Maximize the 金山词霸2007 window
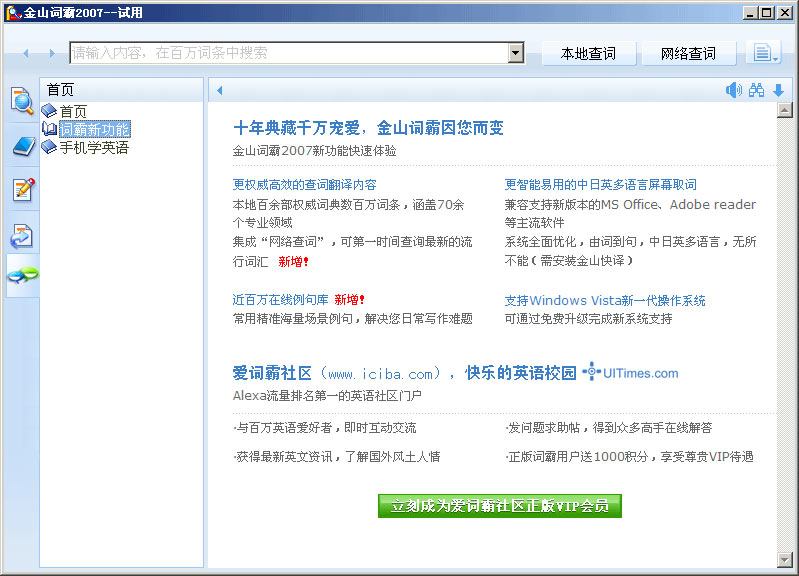This screenshot has height=576, width=799. (x=766, y=13)
